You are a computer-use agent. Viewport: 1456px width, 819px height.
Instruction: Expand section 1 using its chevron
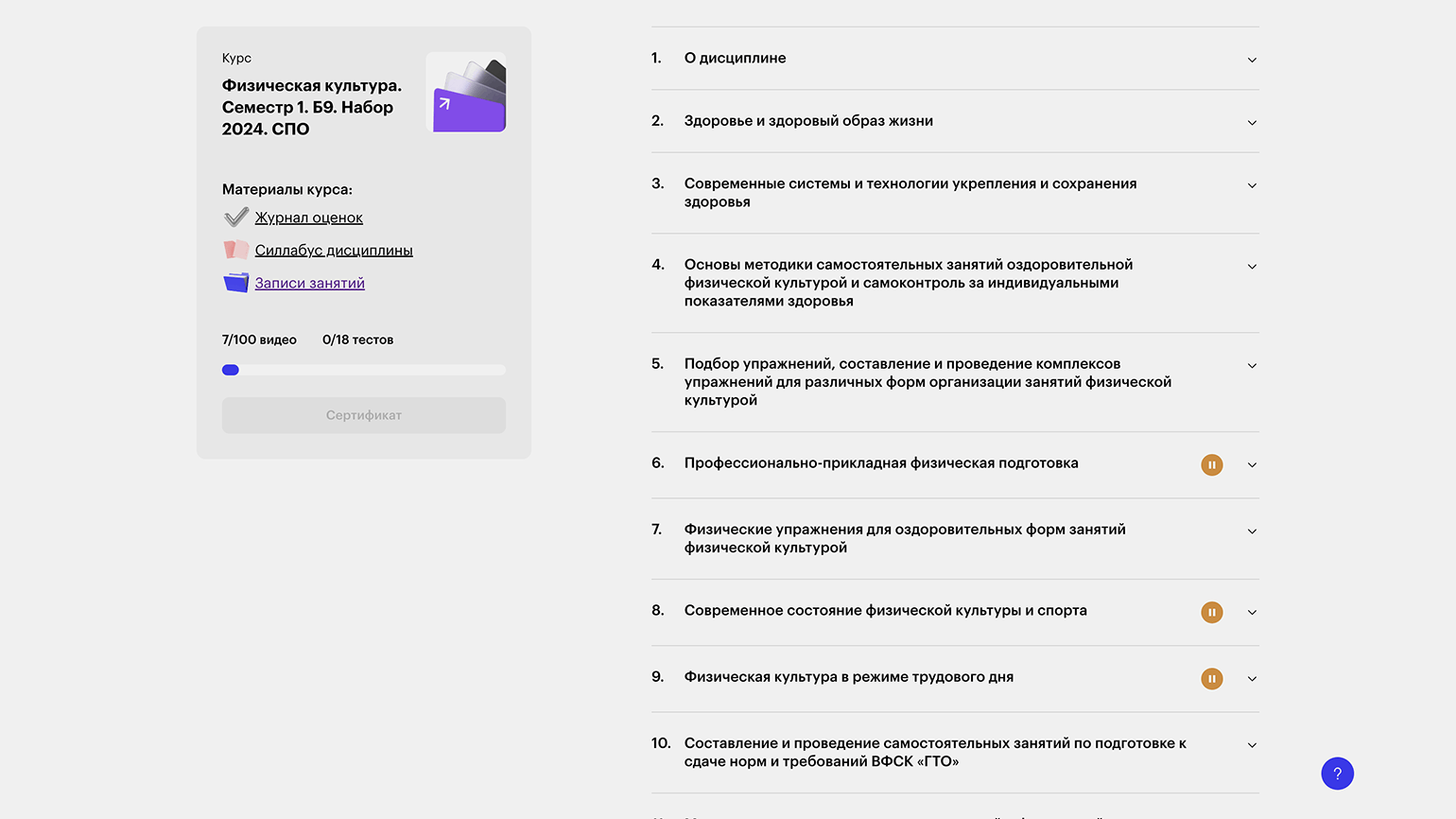pos(1252,60)
